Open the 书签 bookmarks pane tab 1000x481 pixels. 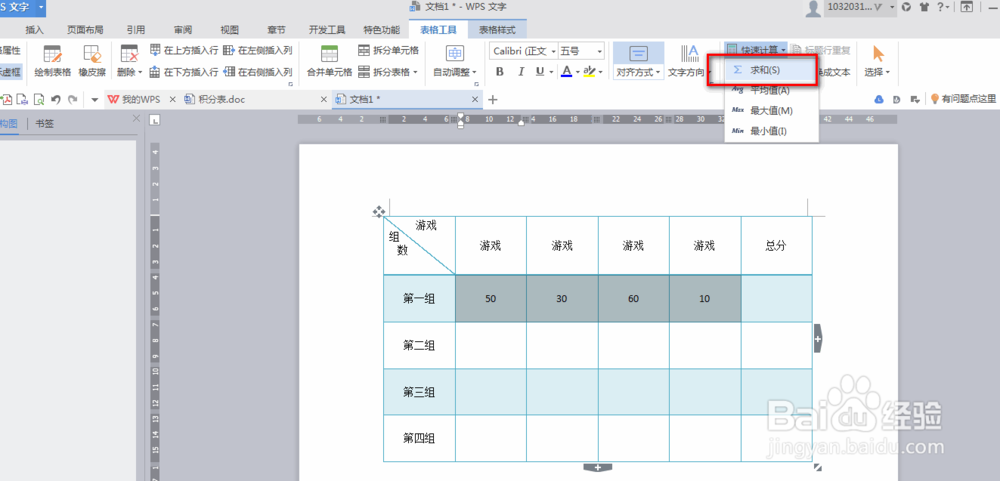45,123
